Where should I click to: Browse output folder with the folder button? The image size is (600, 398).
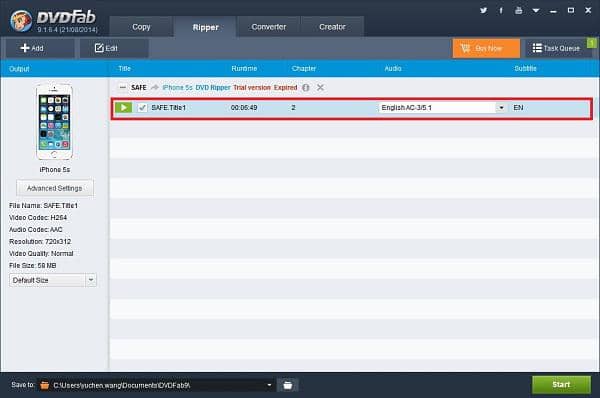point(288,385)
